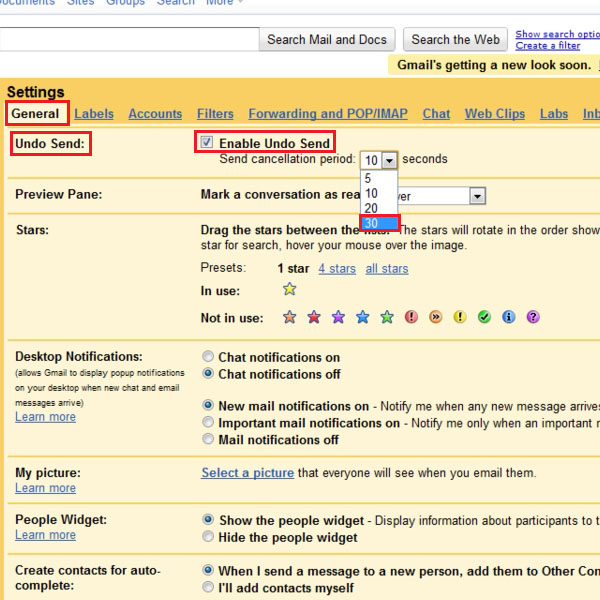600x600 pixels.
Task: Open Forwarding and POP/IMAP tab
Action: point(328,114)
